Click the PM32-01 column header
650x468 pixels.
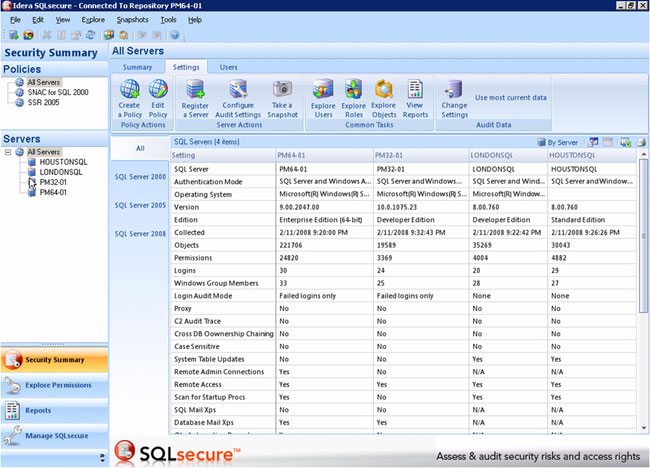(421, 155)
